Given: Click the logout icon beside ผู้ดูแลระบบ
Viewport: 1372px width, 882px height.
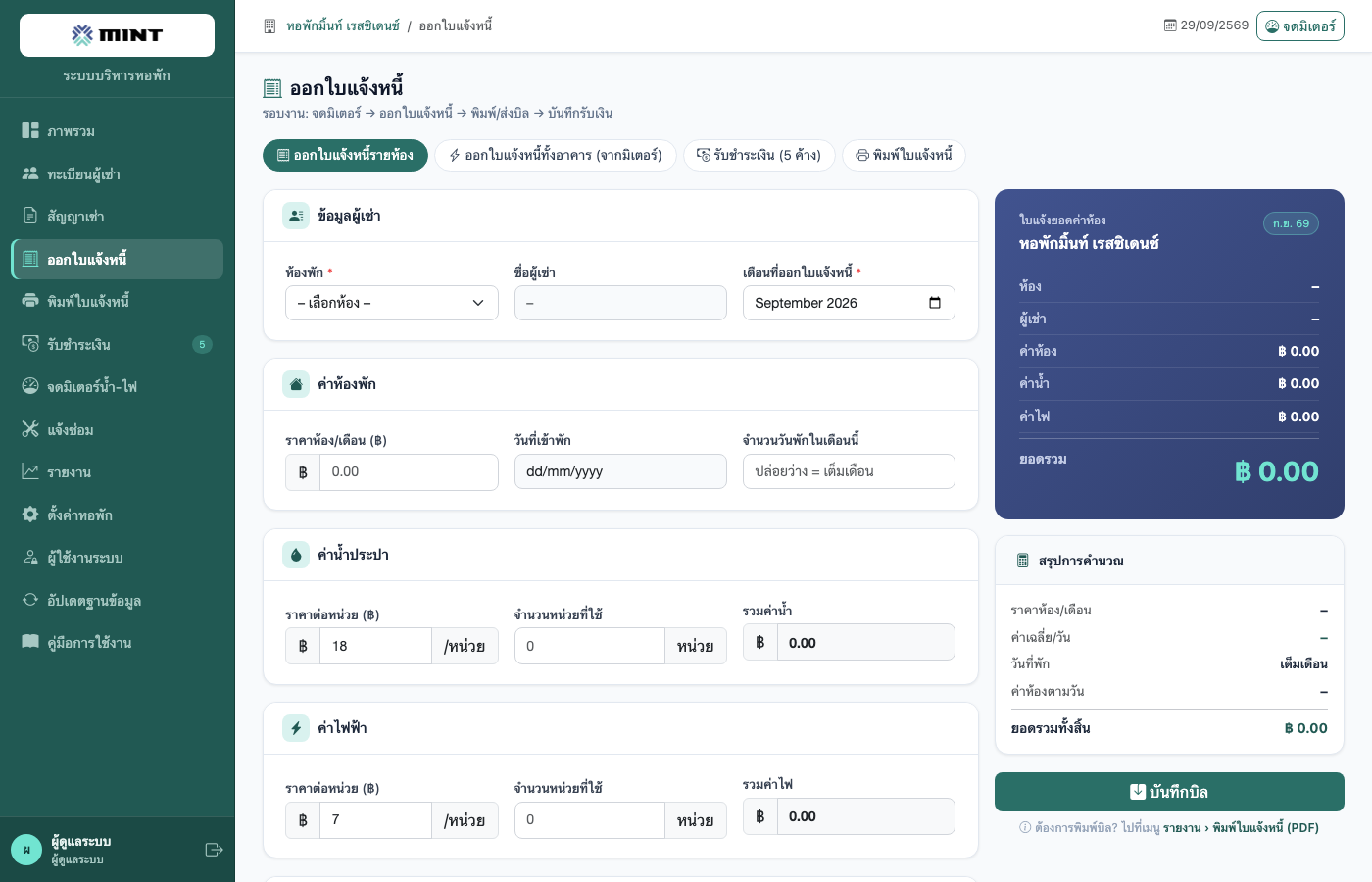Looking at the screenshot, I should (x=214, y=850).
